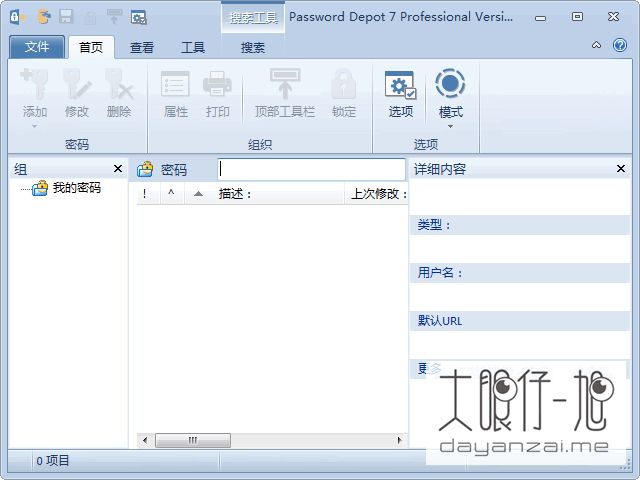640x480 pixels.
Task: Click the top bar icon in quick access toolbar
Action: [x=114, y=17]
